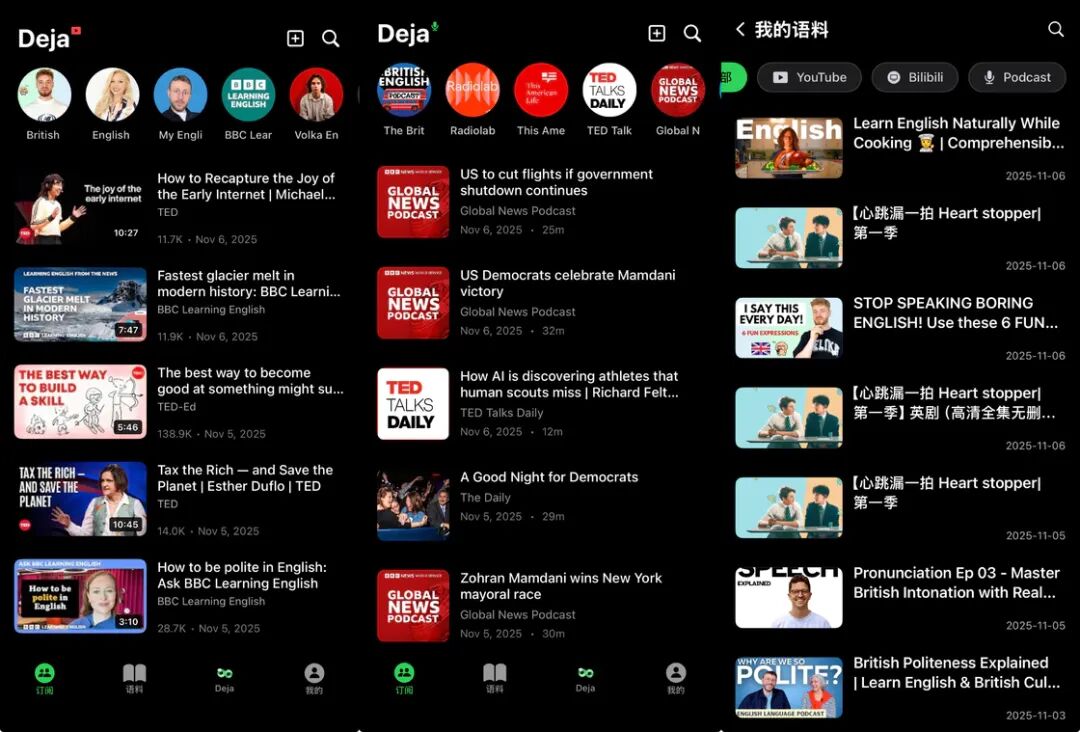Tap the add icon on the podcast feed screen
The image size is (1080, 732).
tap(657, 33)
